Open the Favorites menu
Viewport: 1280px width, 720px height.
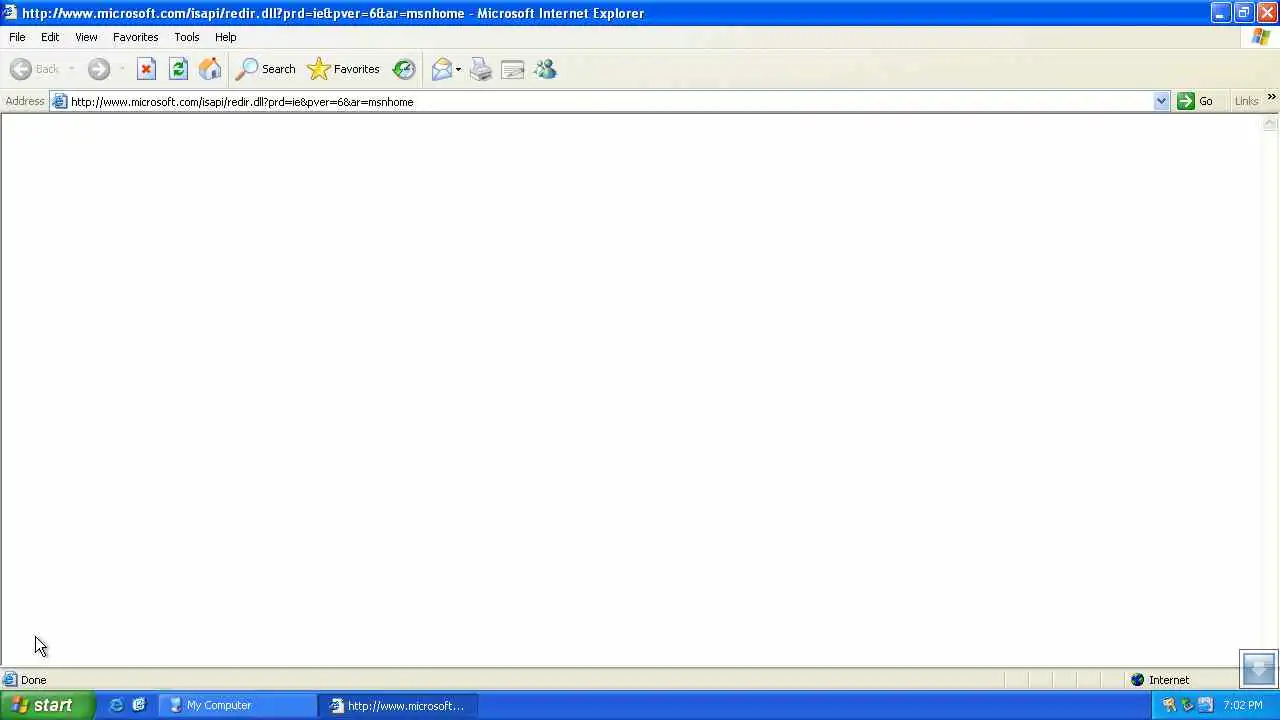[x=135, y=37]
